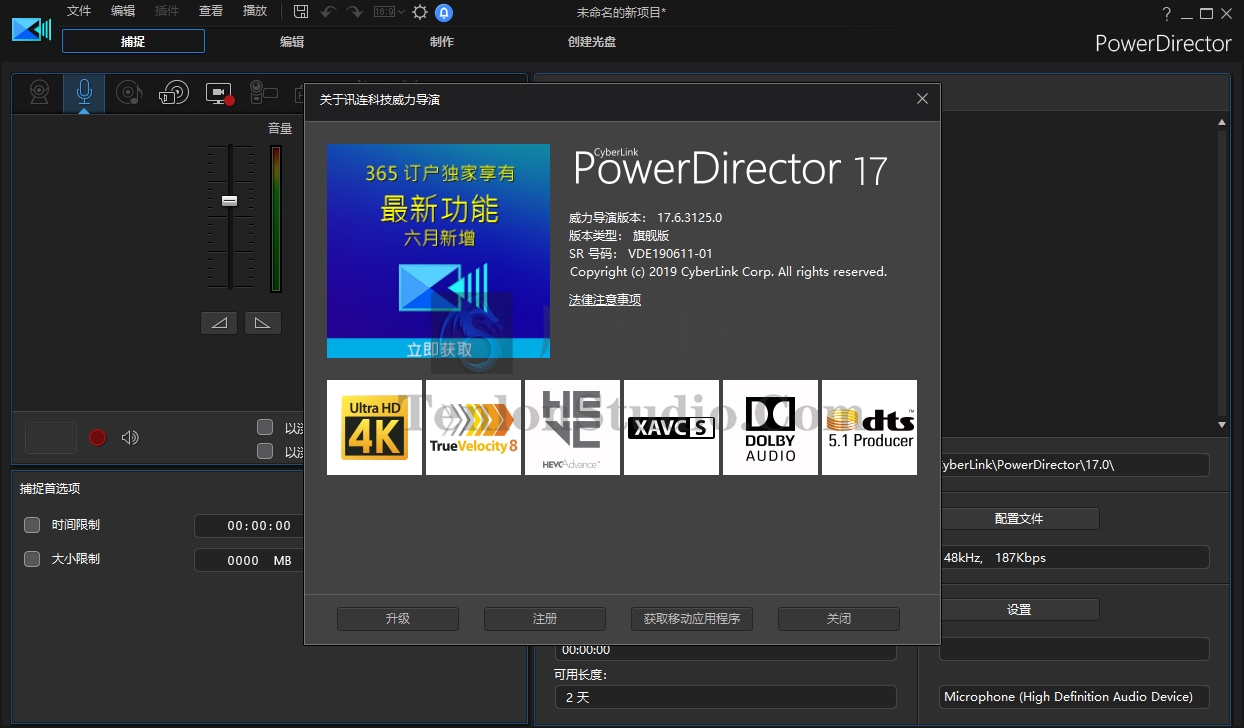Click the DTS 5.1 Producer logo

coord(869,427)
